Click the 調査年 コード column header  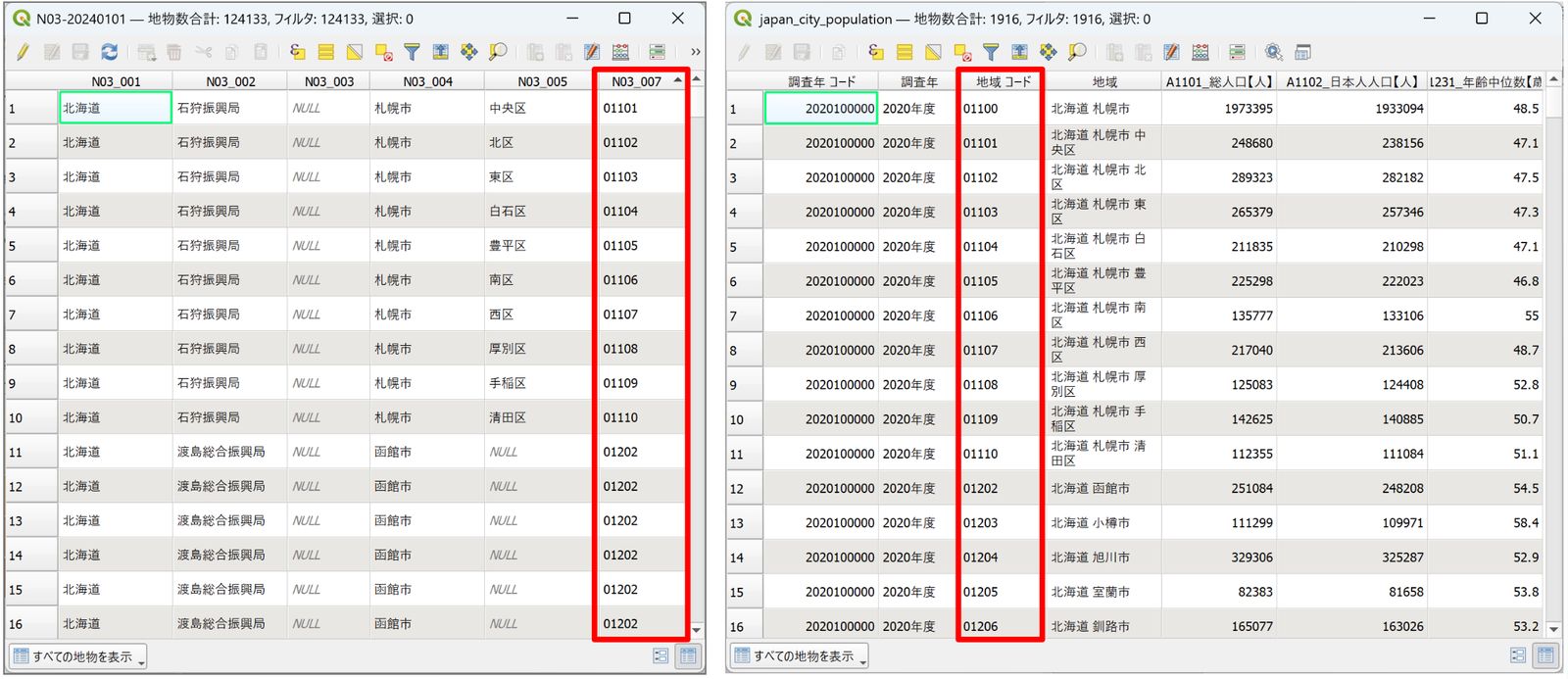click(x=820, y=81)
